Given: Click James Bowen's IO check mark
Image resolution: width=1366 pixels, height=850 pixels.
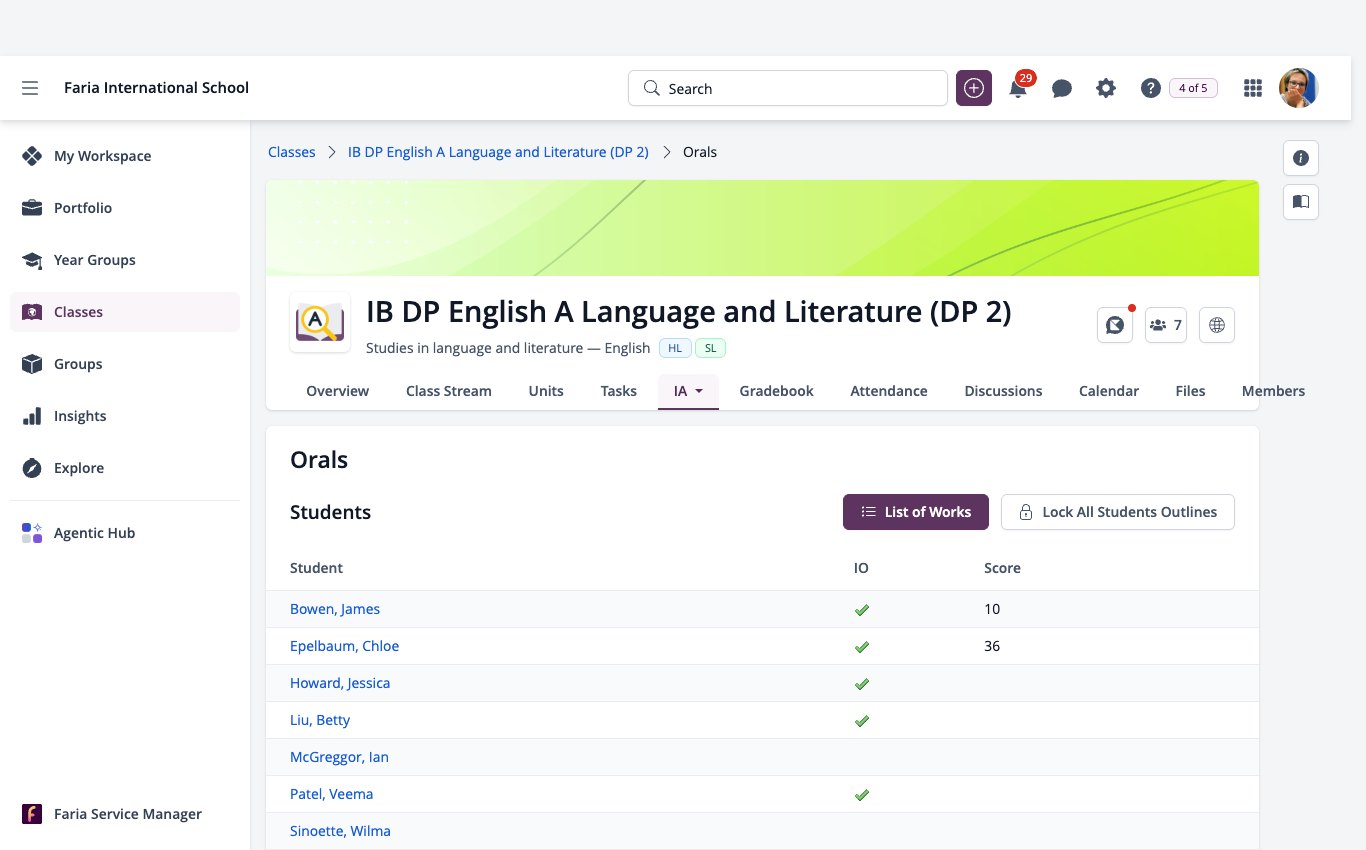Looking at the screenshot, I should click(x=862, y=609).
